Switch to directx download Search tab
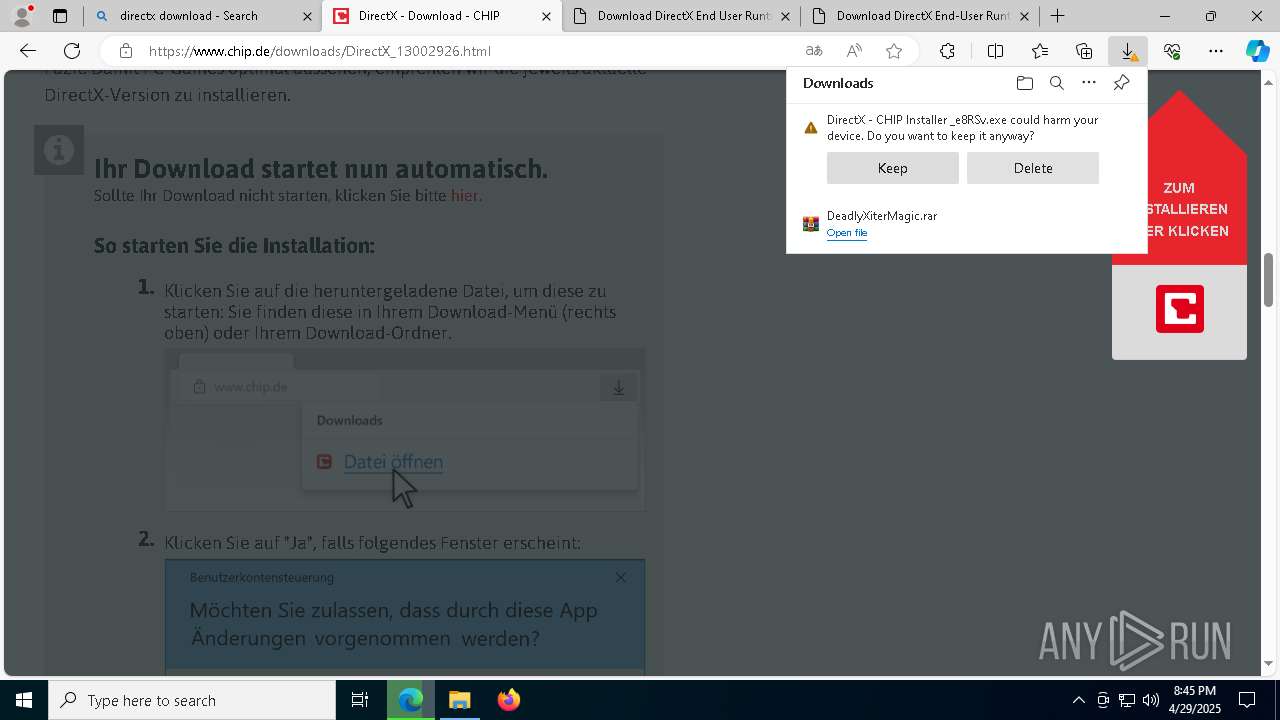This screenshot has height=720, width=1280. (203, 16)
